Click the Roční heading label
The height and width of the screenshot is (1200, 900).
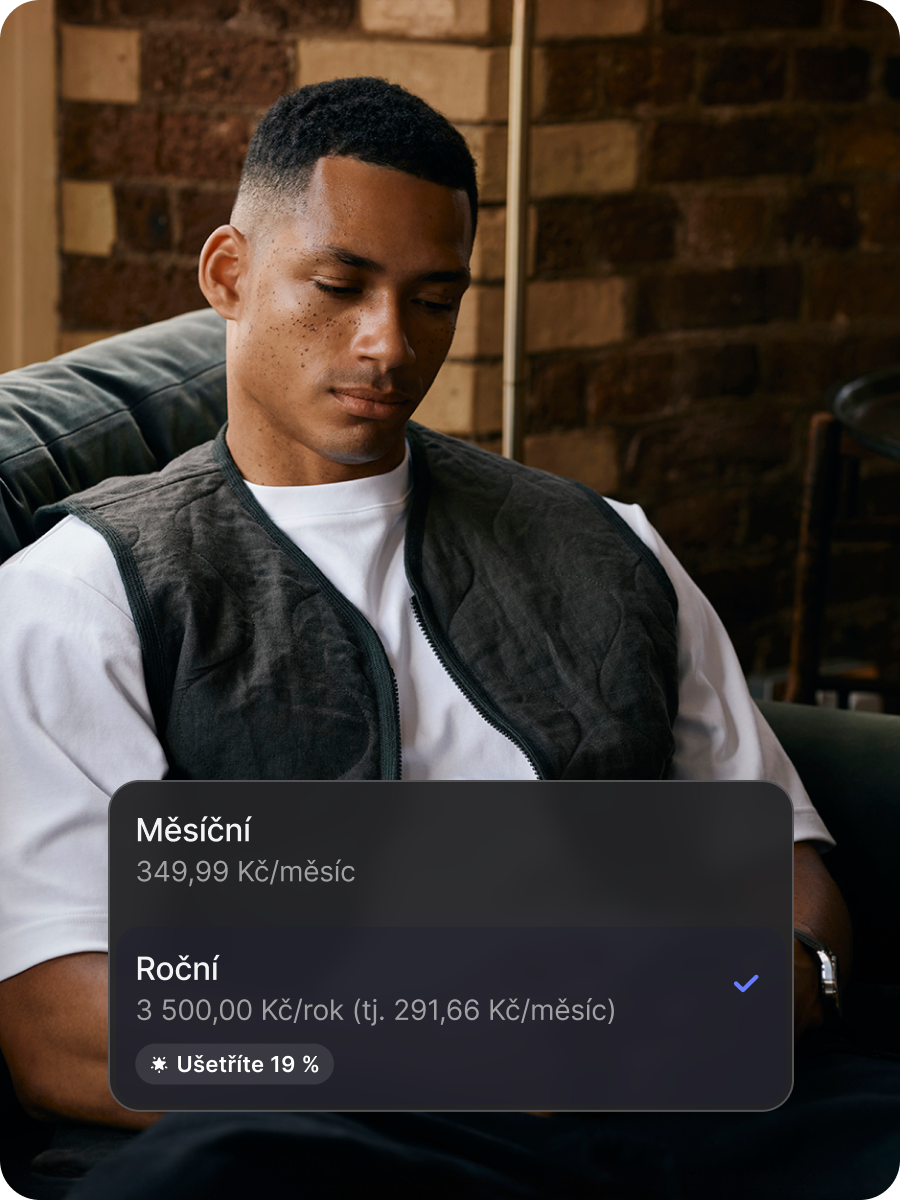177,968
